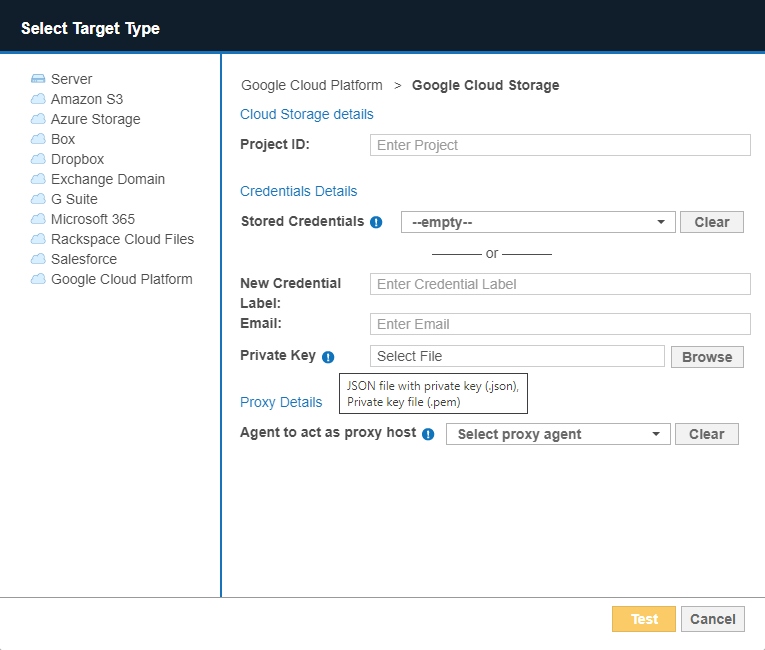Clear the stored credentials selection
Screen dimensions: 765x650
711,222
